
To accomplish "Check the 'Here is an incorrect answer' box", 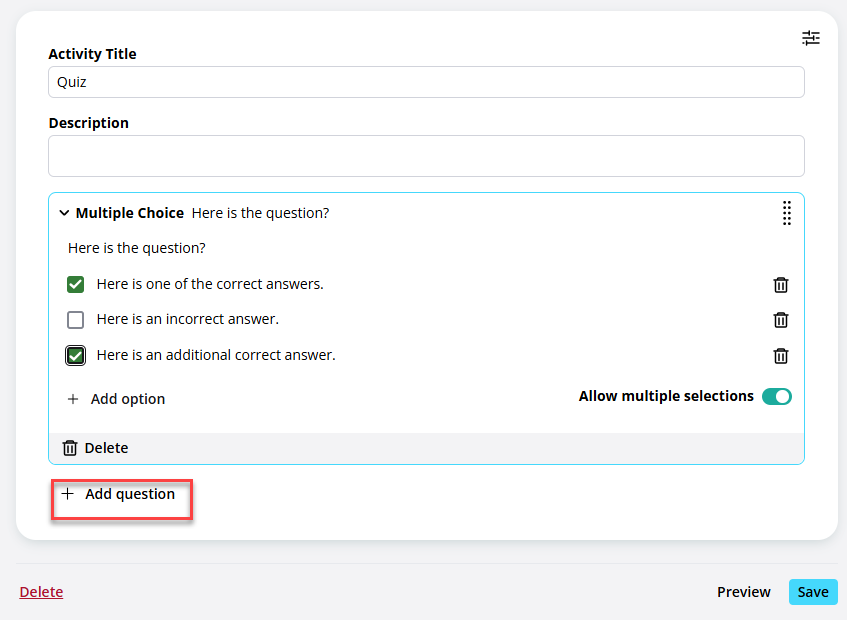I will pos(76,320).
